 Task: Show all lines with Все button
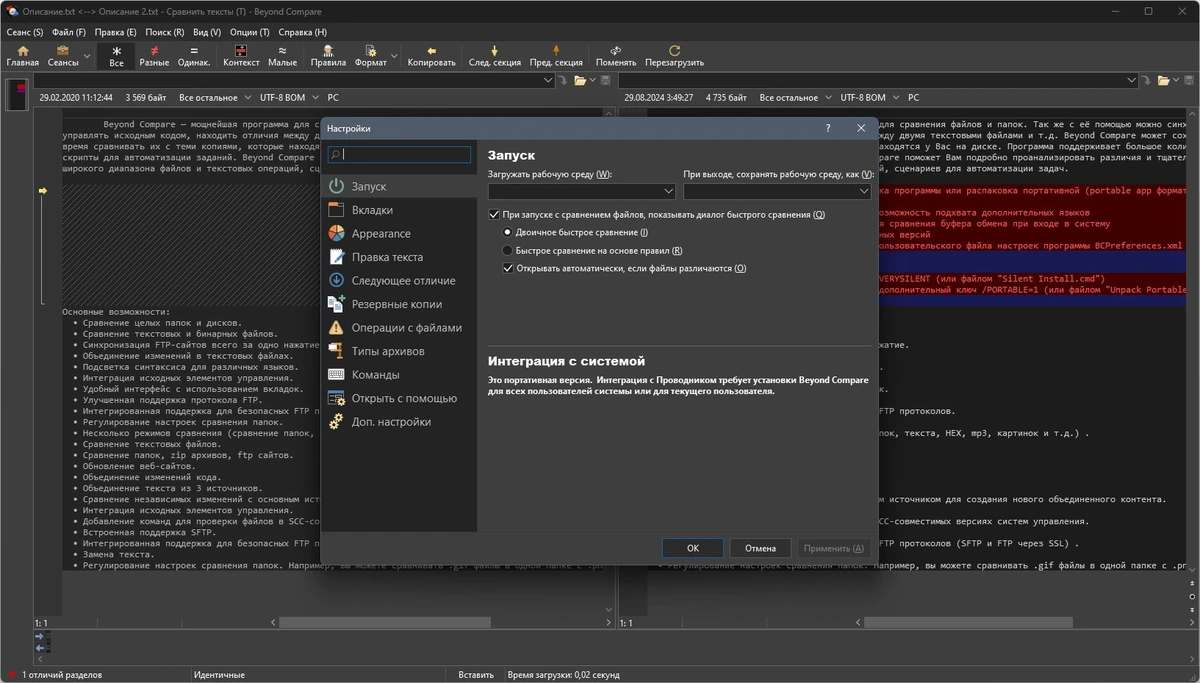[x=117, y=56]
